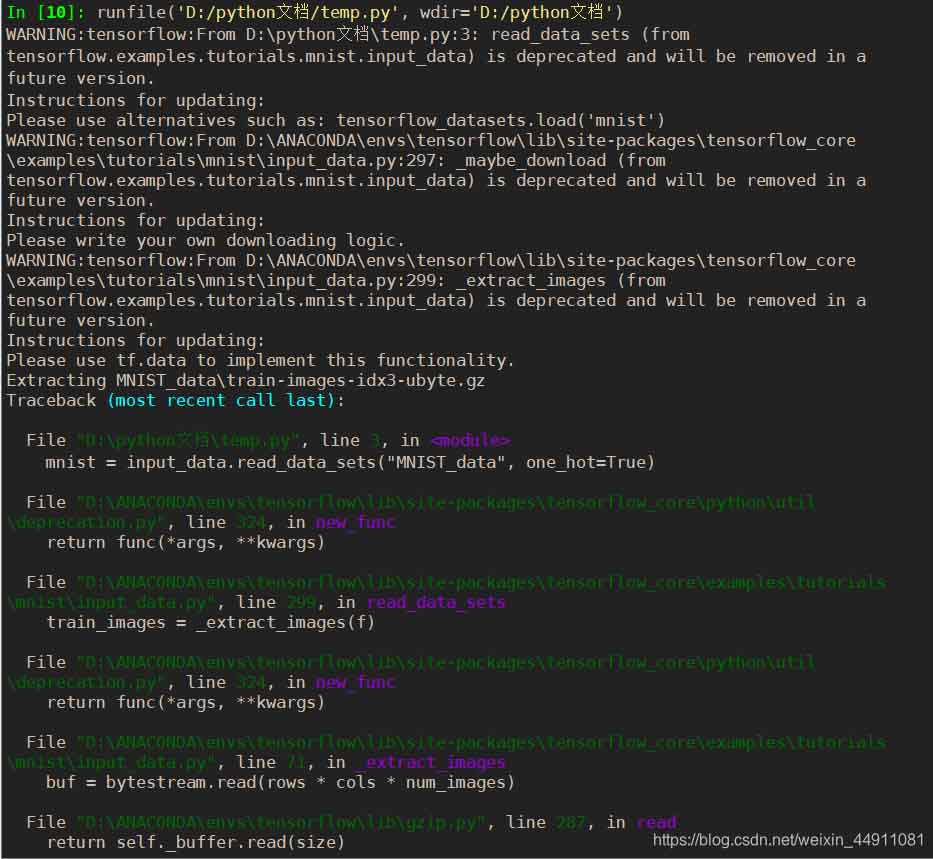The image size is (933, 859).
Task: Click the <module> label in first traceback frame
Action: [470, 440]
